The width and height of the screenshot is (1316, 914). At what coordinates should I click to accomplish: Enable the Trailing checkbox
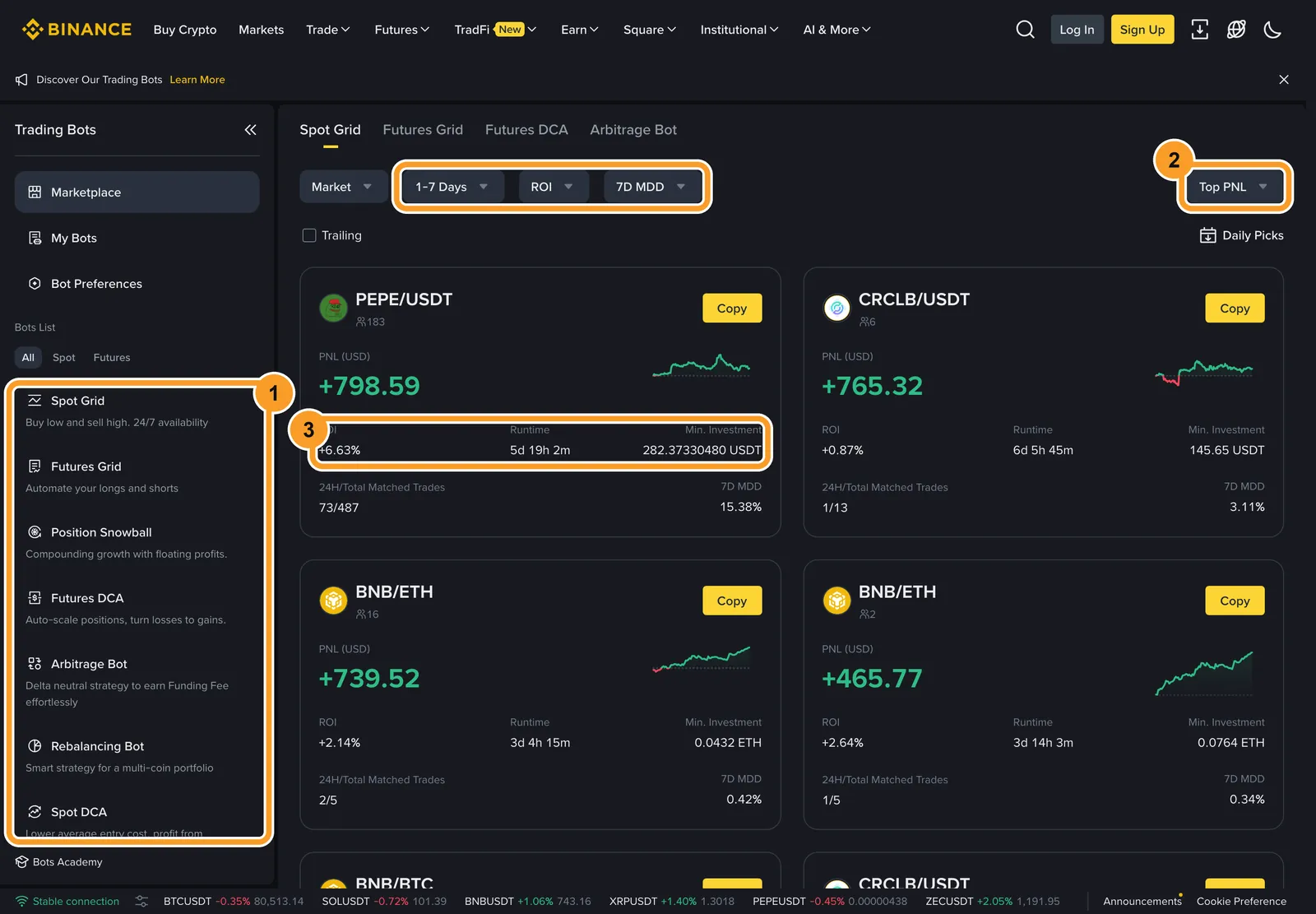click(309, 235)
